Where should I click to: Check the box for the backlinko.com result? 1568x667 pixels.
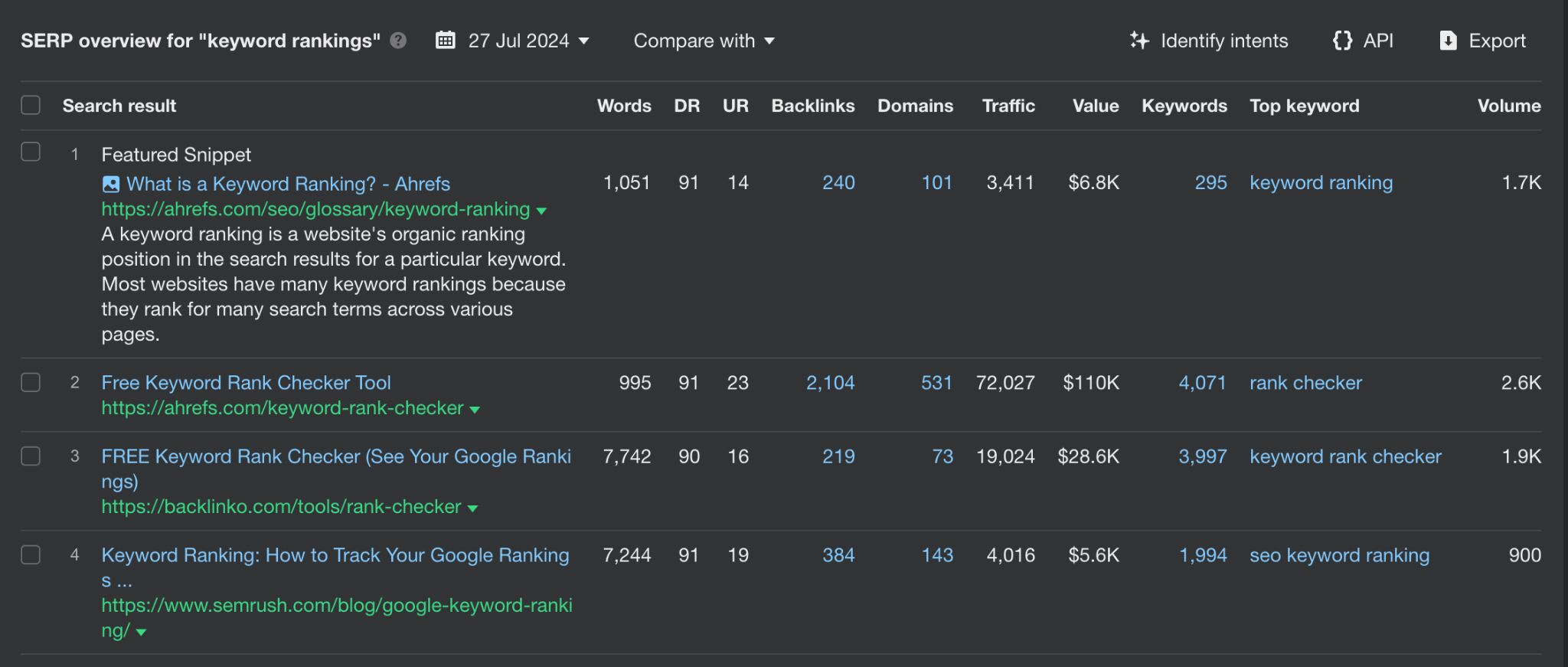[x=31, y=456]
